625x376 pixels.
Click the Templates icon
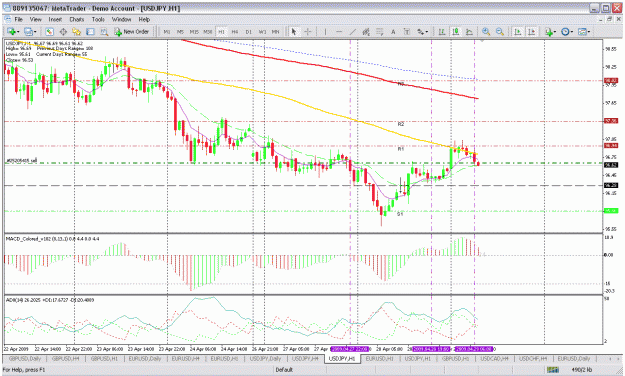pos(582,31)
